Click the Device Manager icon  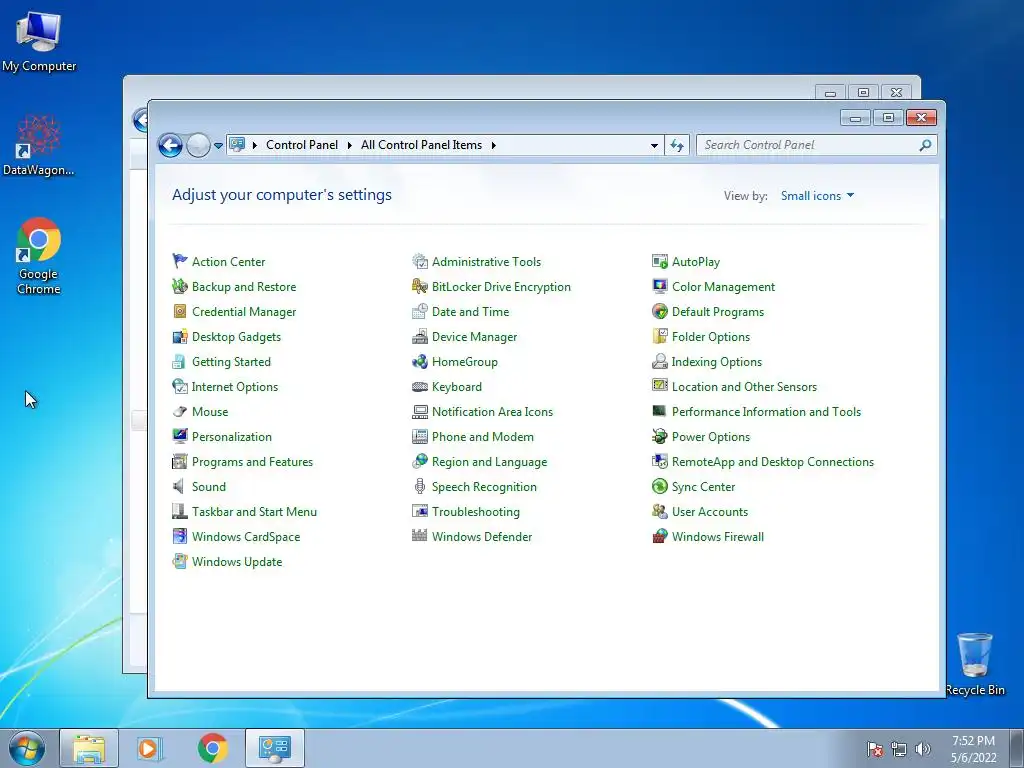[420, 336]
